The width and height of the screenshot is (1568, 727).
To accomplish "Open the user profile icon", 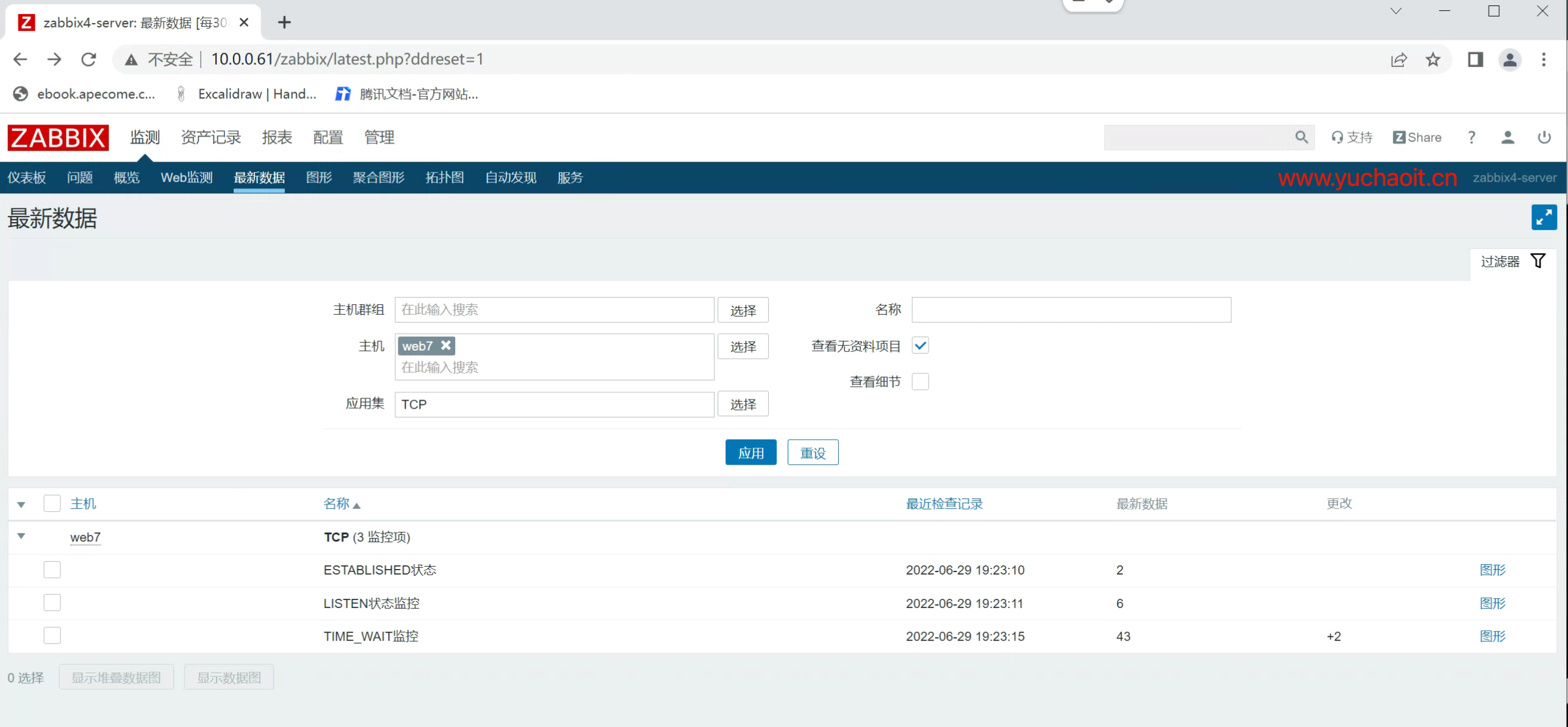I will (x=1508, y=138).
